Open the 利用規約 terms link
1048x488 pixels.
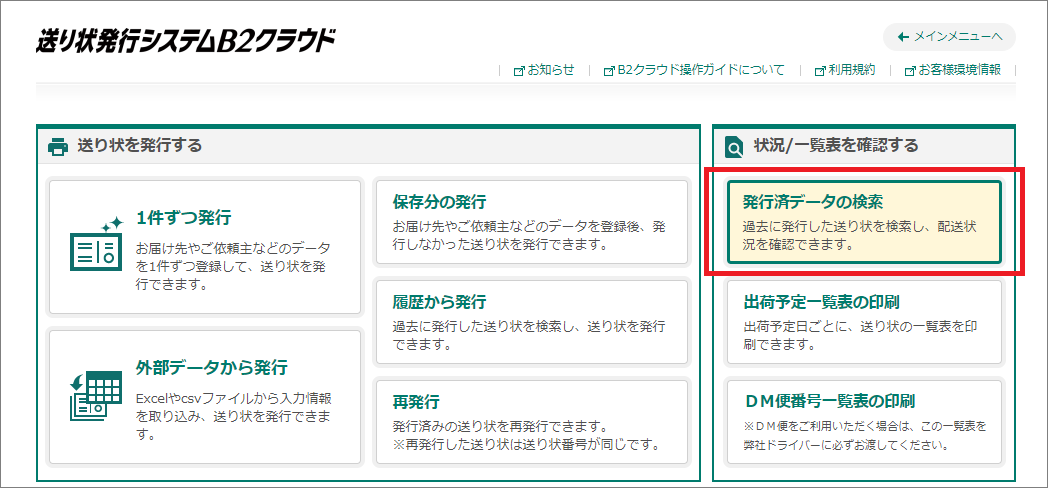tap(851, 70)
